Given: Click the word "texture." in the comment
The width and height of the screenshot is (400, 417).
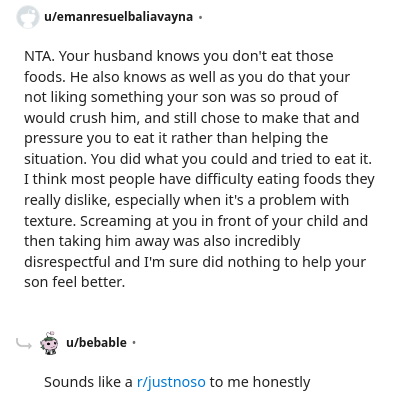Looking at the screenshot, I should click(x=50, y=221).
